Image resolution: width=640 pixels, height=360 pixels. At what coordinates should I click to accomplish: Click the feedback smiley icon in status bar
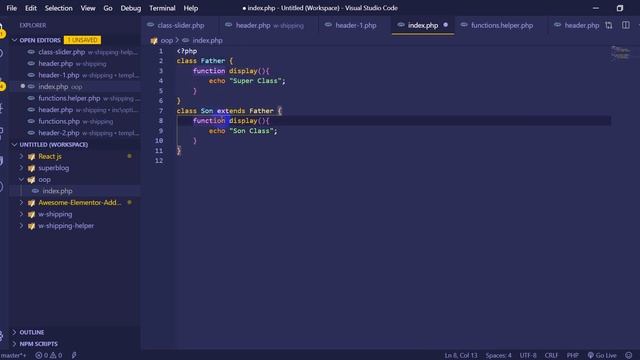(x=629, y=355)
